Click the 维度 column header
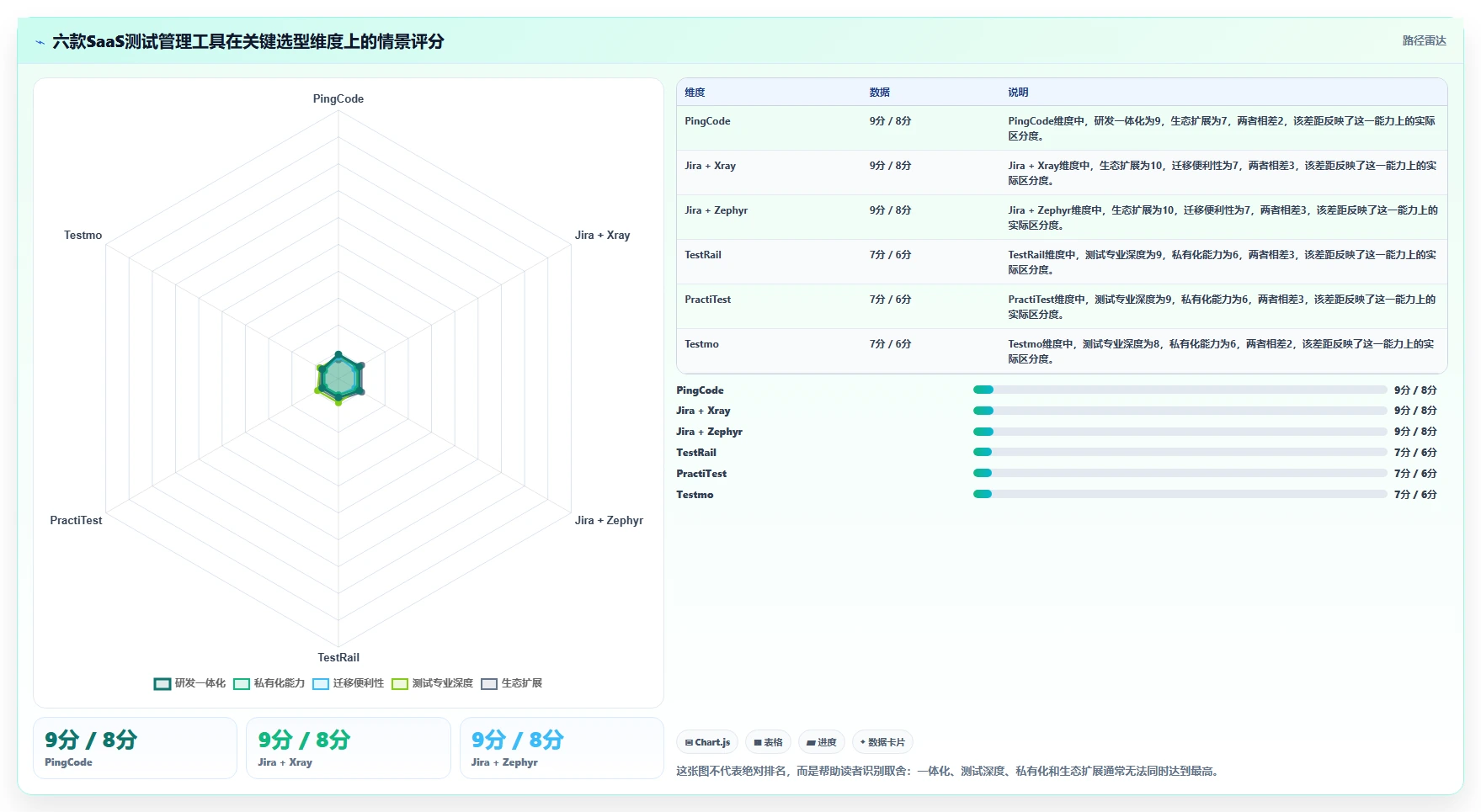This screenshot has width=1481, height=812. 695,93
